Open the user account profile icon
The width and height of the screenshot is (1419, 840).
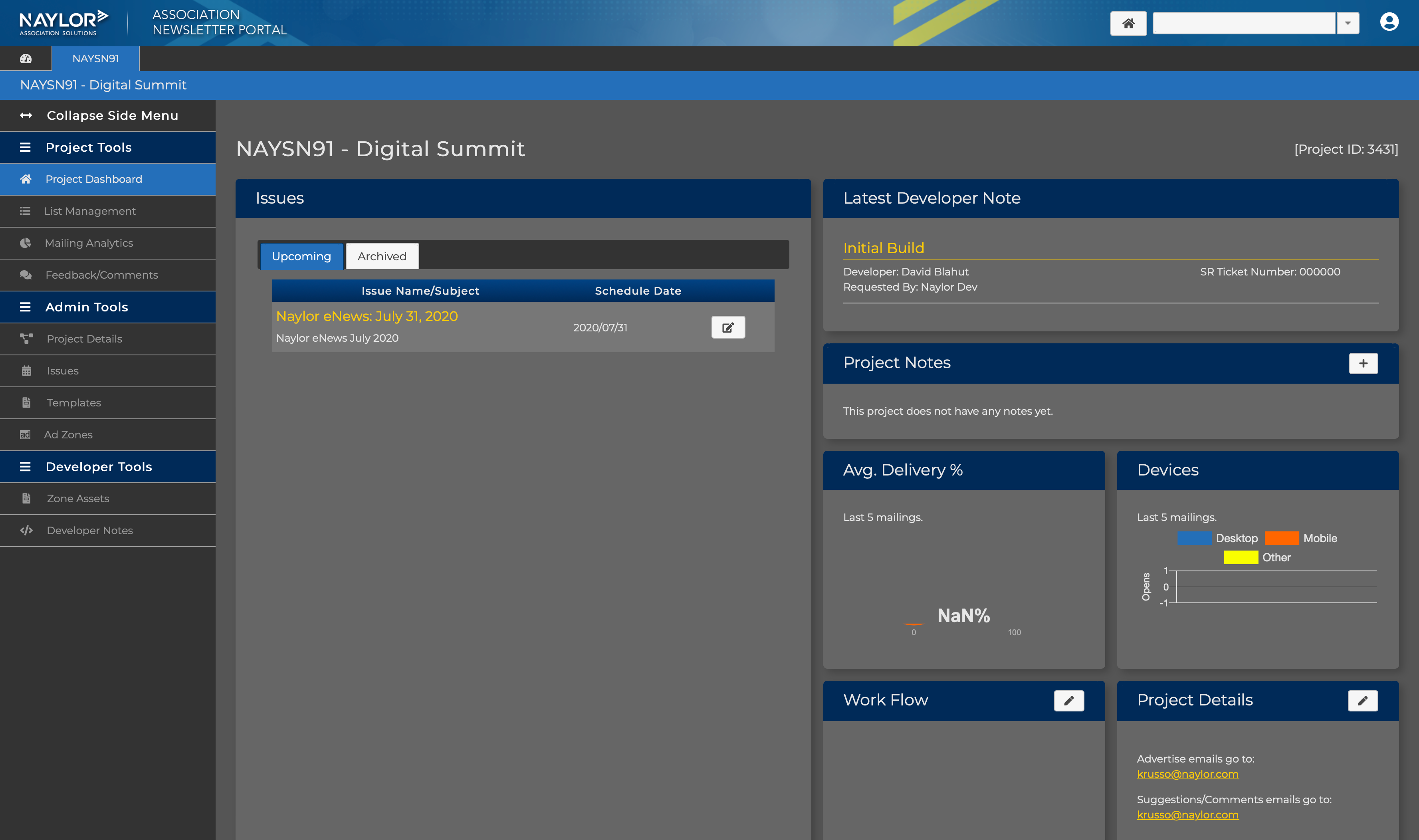click(1389, 22)
